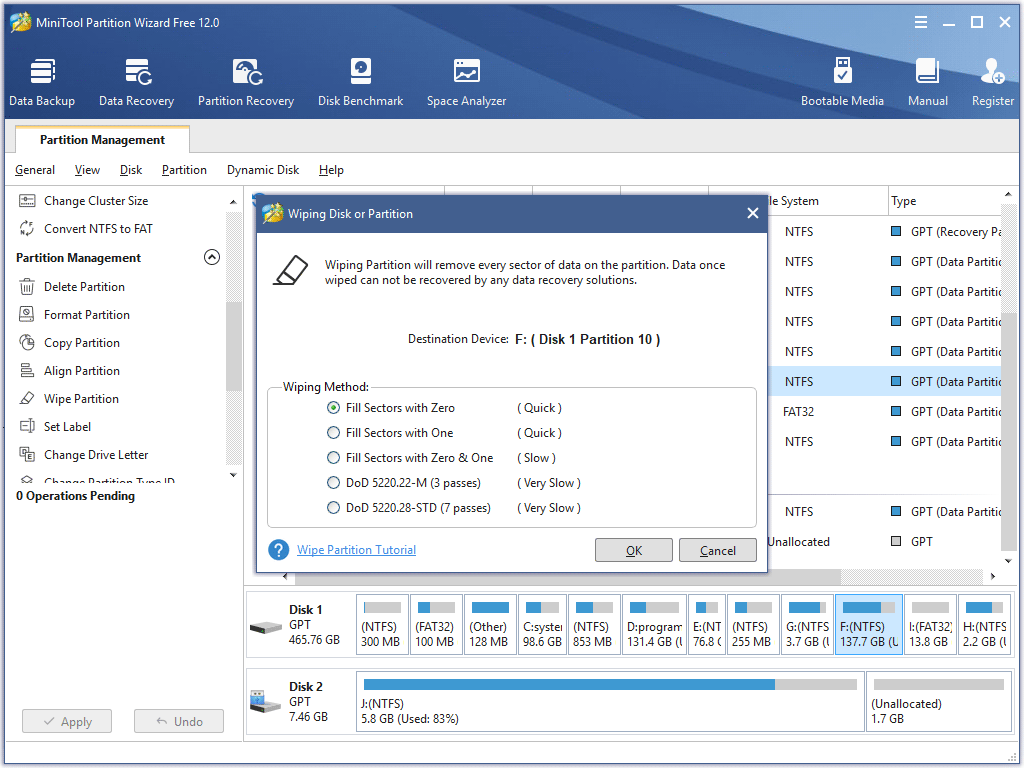
Task: Click the Wipe Partition eraser icon in the sidebar
Action: 27,398
